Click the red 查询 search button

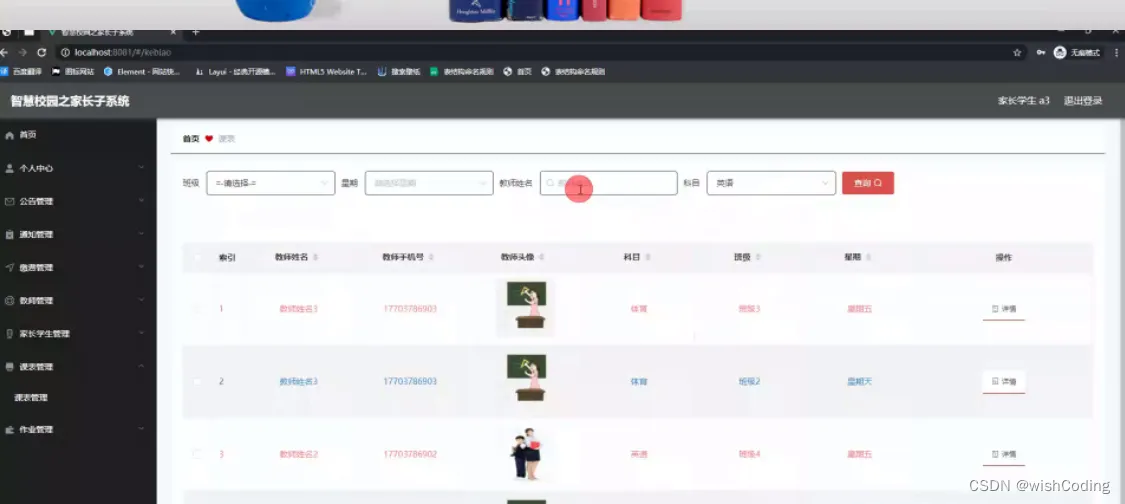868,183
